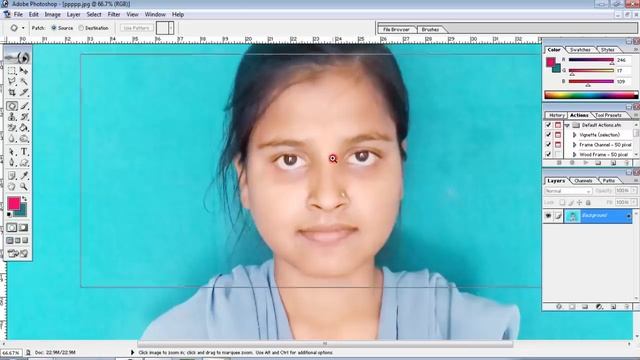Open the Filter menu
The image size is (640, 360).
(114, 14)
